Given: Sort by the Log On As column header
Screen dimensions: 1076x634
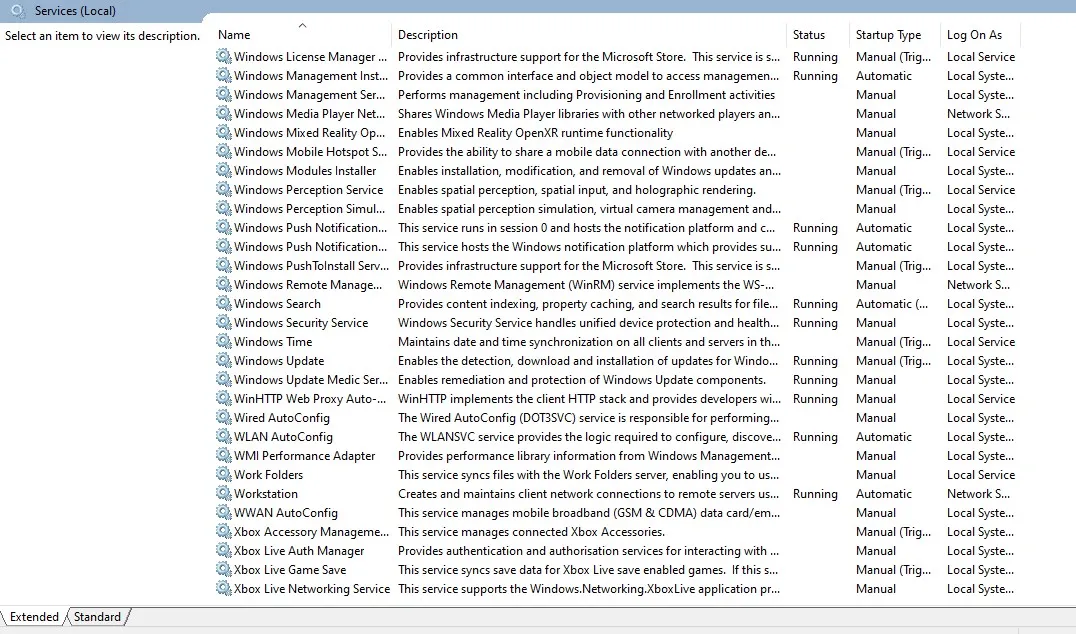Looking at the screenshot, I should [974, 34].
